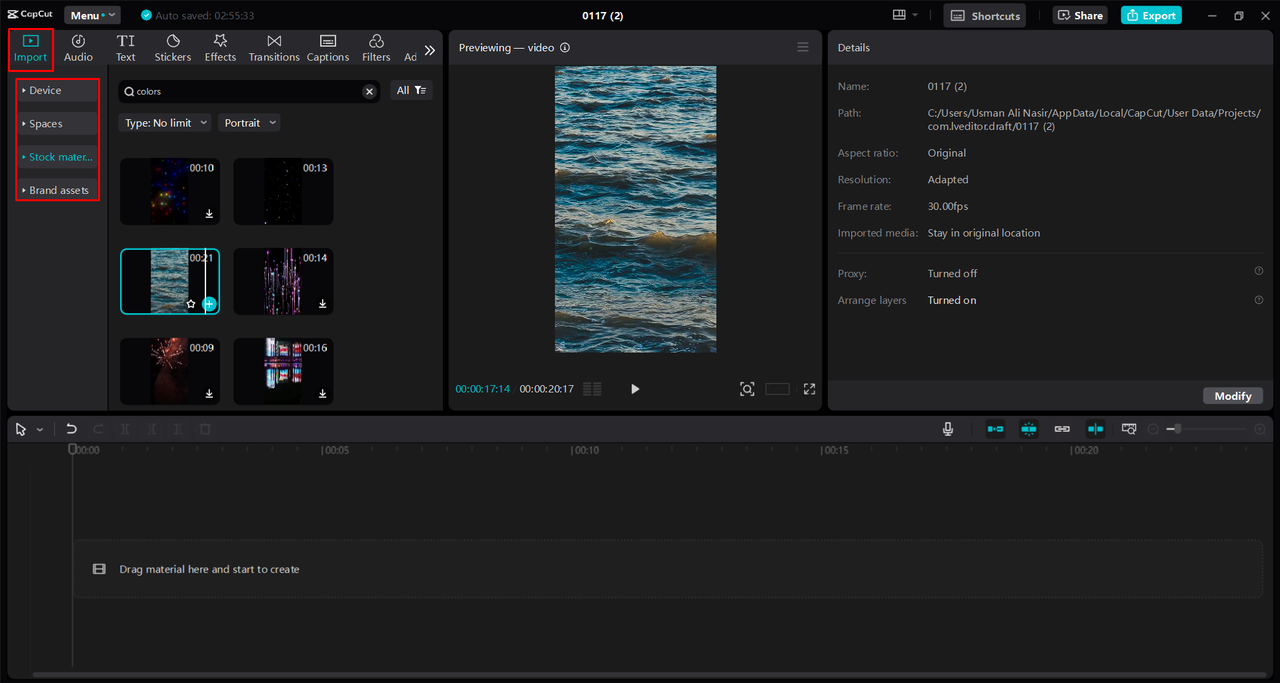The width and height of the screenshot is (1280, 683).
Task: Toggle timeline clip linkage
Action: click(1062, 429)
